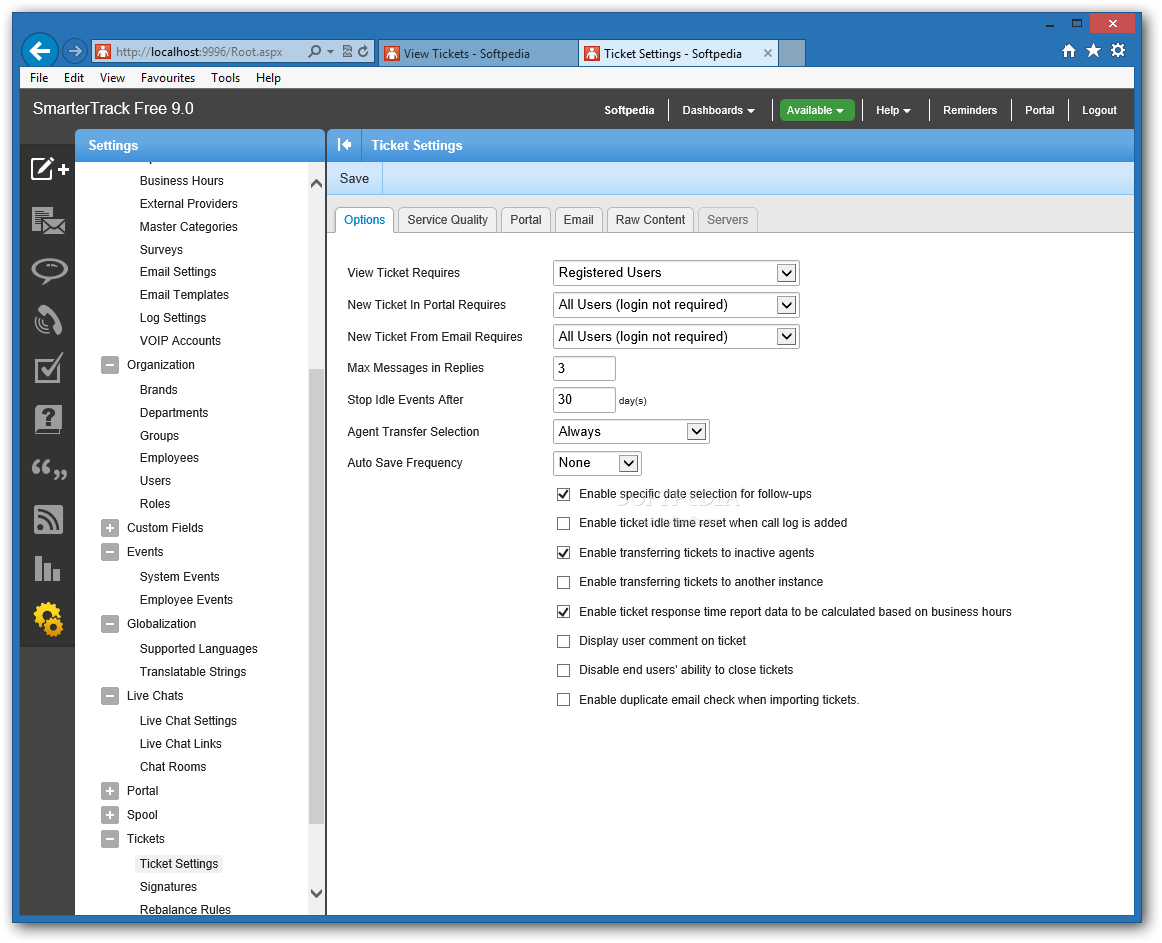1162x943 pixels.
Task: Open the Reports bar chart icon
Action: (x=47, y=569)
